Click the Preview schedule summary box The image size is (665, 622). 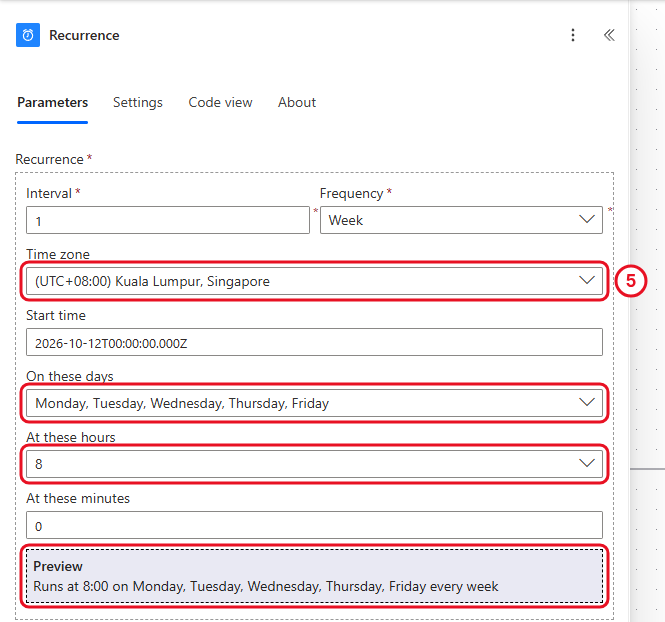[x=314, y=576]
